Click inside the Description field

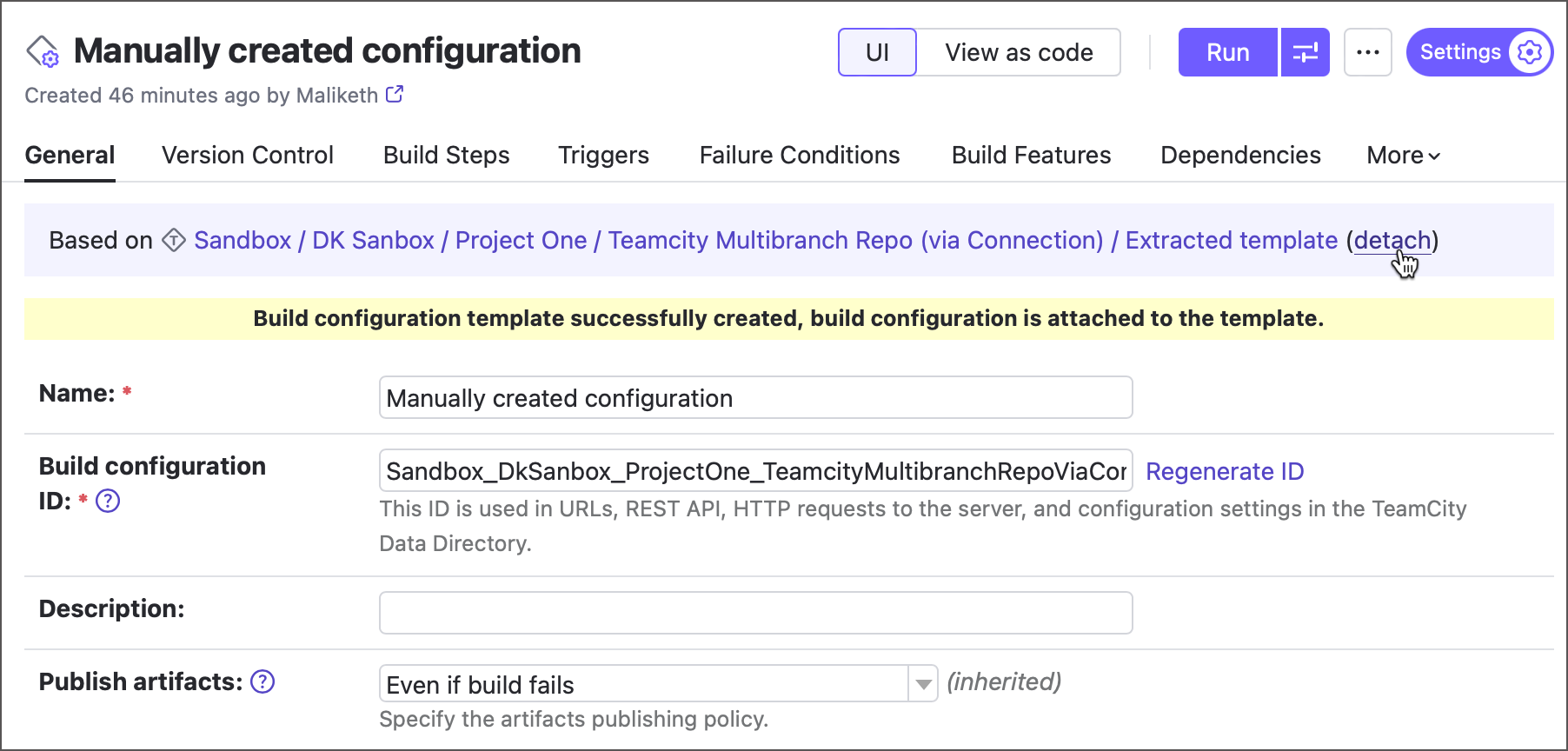[754, 612]
